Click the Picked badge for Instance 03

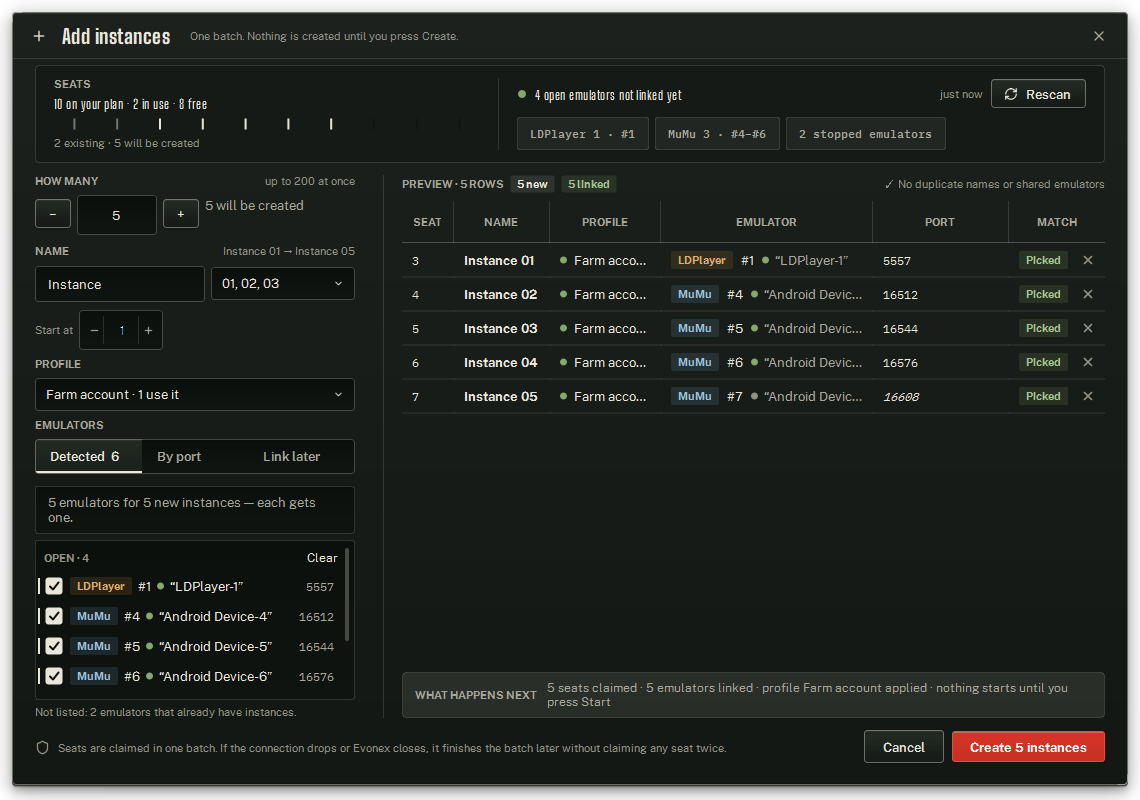(x=1043, y=328)
